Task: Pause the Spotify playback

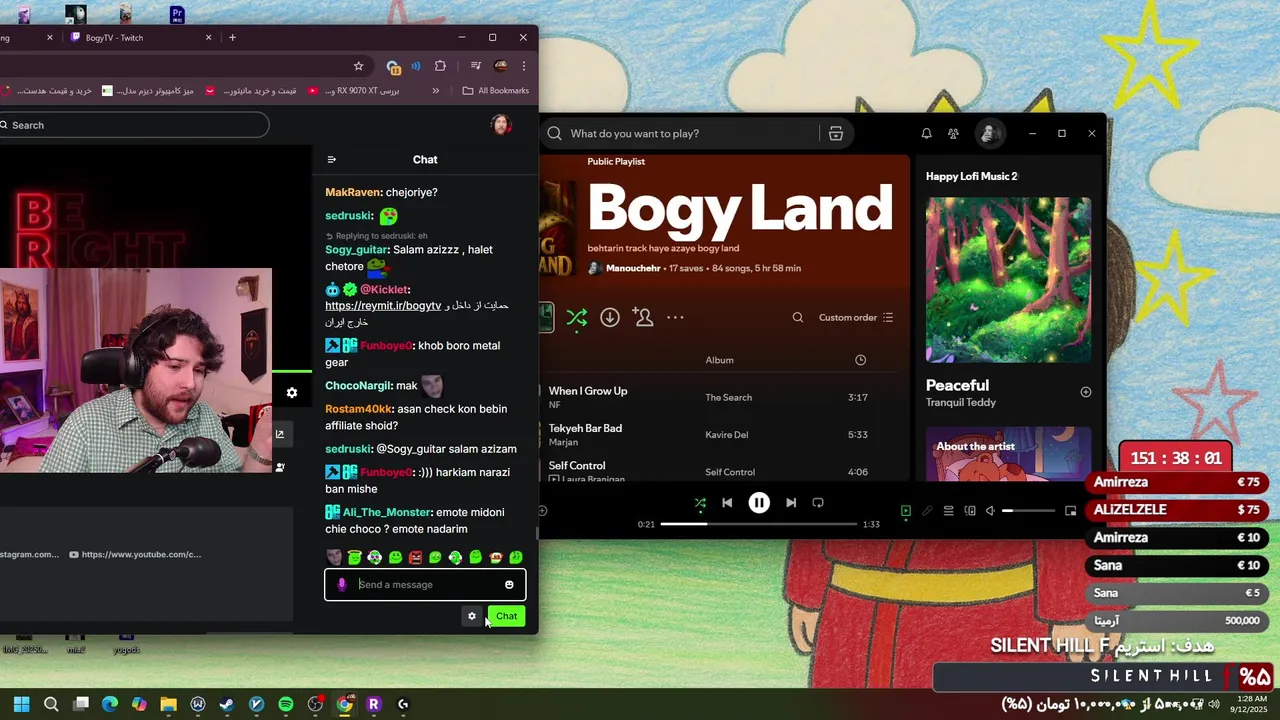Action: (759, 503)
